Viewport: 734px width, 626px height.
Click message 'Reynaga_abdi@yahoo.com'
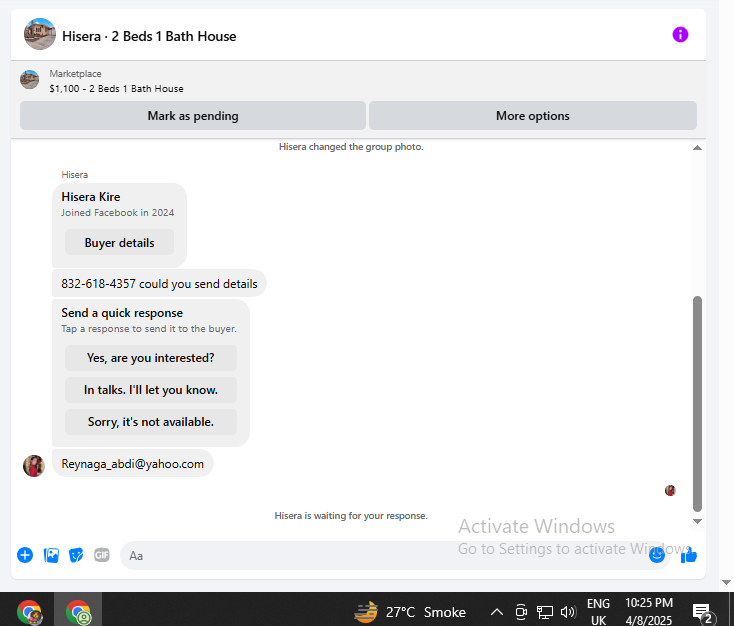point(132,464)
